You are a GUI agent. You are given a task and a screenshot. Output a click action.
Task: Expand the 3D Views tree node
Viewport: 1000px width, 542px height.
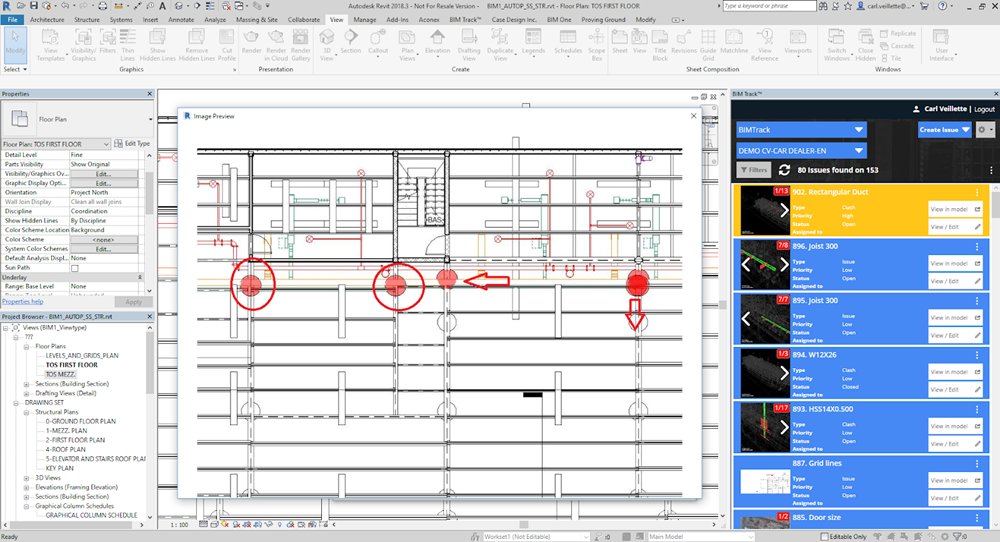pos(27,478)
